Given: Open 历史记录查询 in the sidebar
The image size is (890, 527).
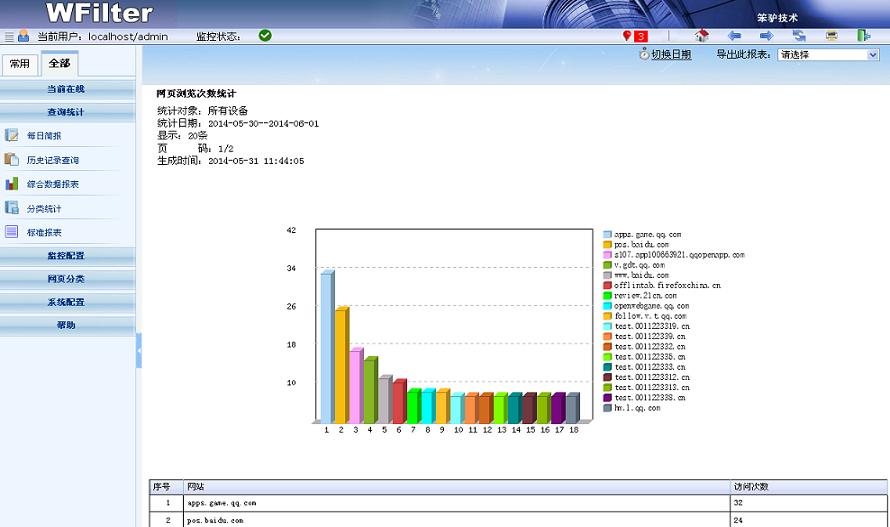Looking at the screenshot, I should tap(52, 160).
